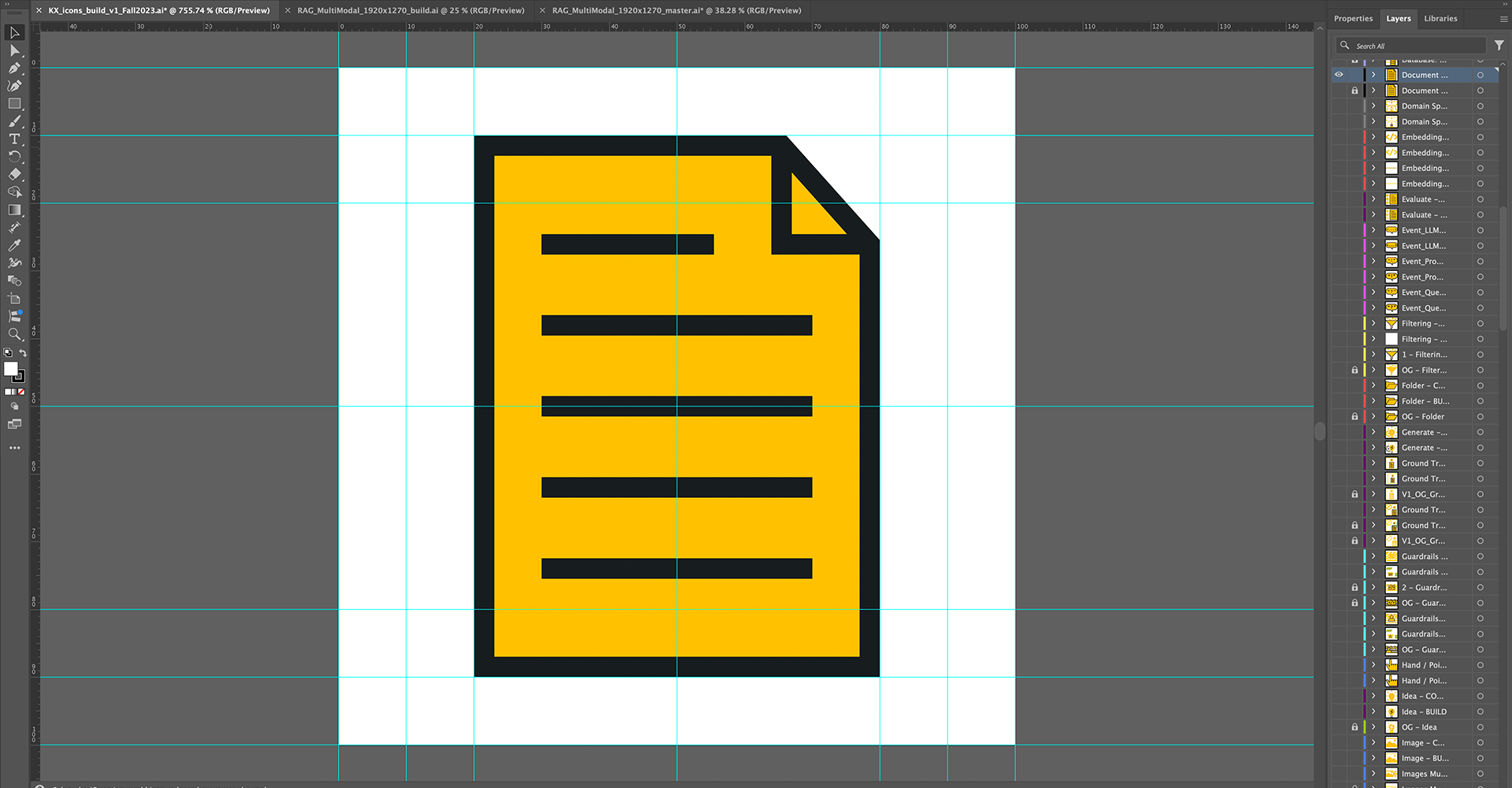Screen dimensions: 1512x788
Task: Expand the OG – Filter... layer
Action: click(x=1373, y=370)
